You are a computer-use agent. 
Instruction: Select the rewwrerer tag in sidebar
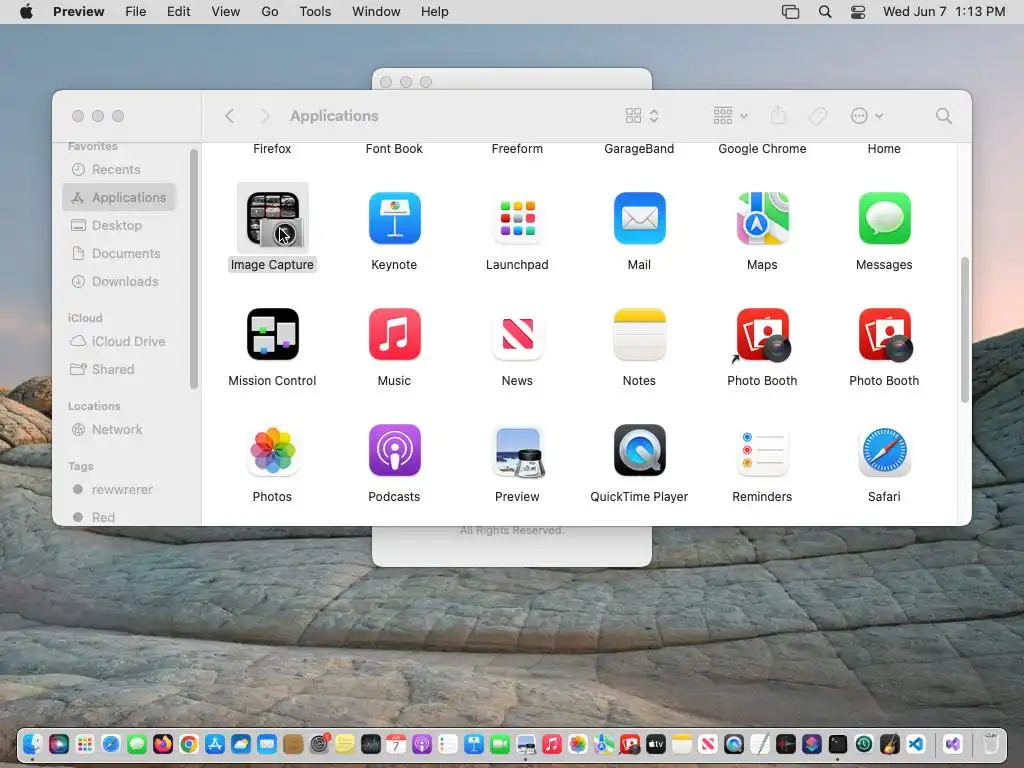[120, 489]
